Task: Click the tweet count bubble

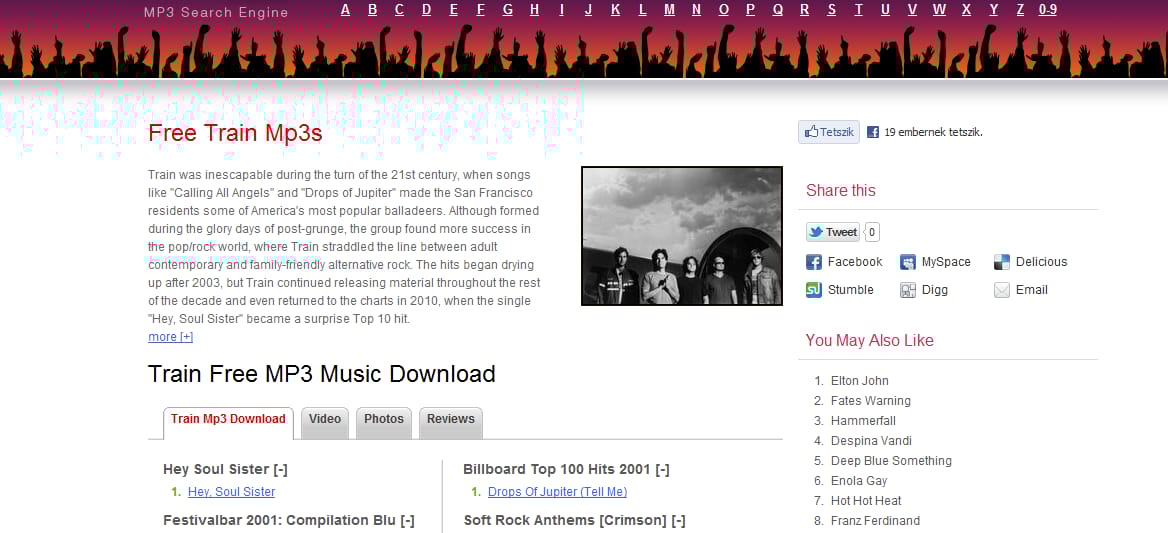Action: pos(872,232)
